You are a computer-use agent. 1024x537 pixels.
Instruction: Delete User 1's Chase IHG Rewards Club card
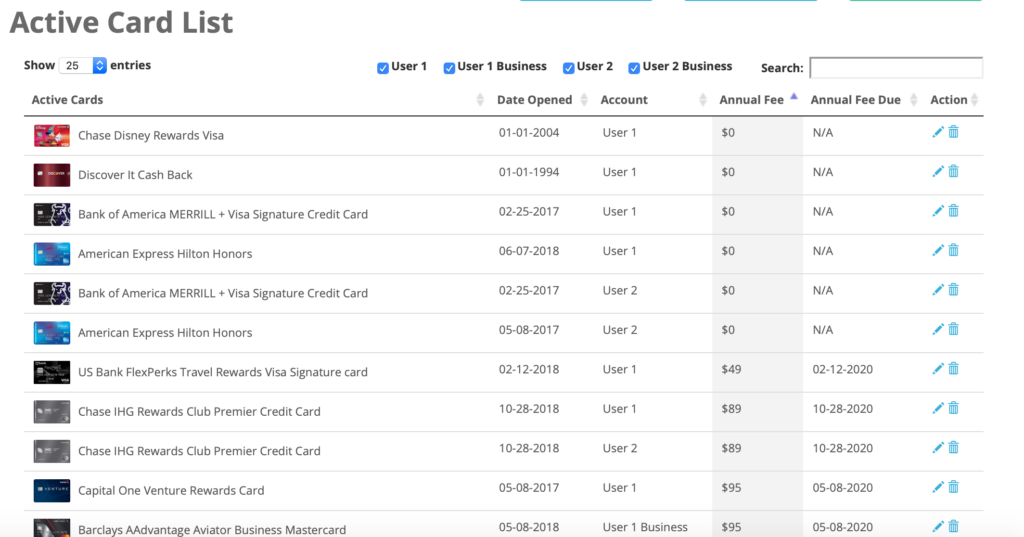pos(953,408)
